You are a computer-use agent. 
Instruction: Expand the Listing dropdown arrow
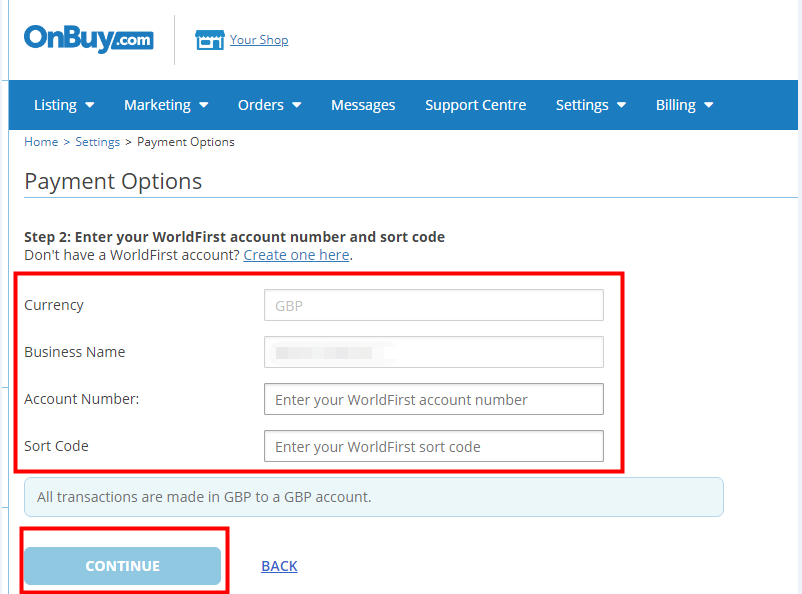pos(90,105)
